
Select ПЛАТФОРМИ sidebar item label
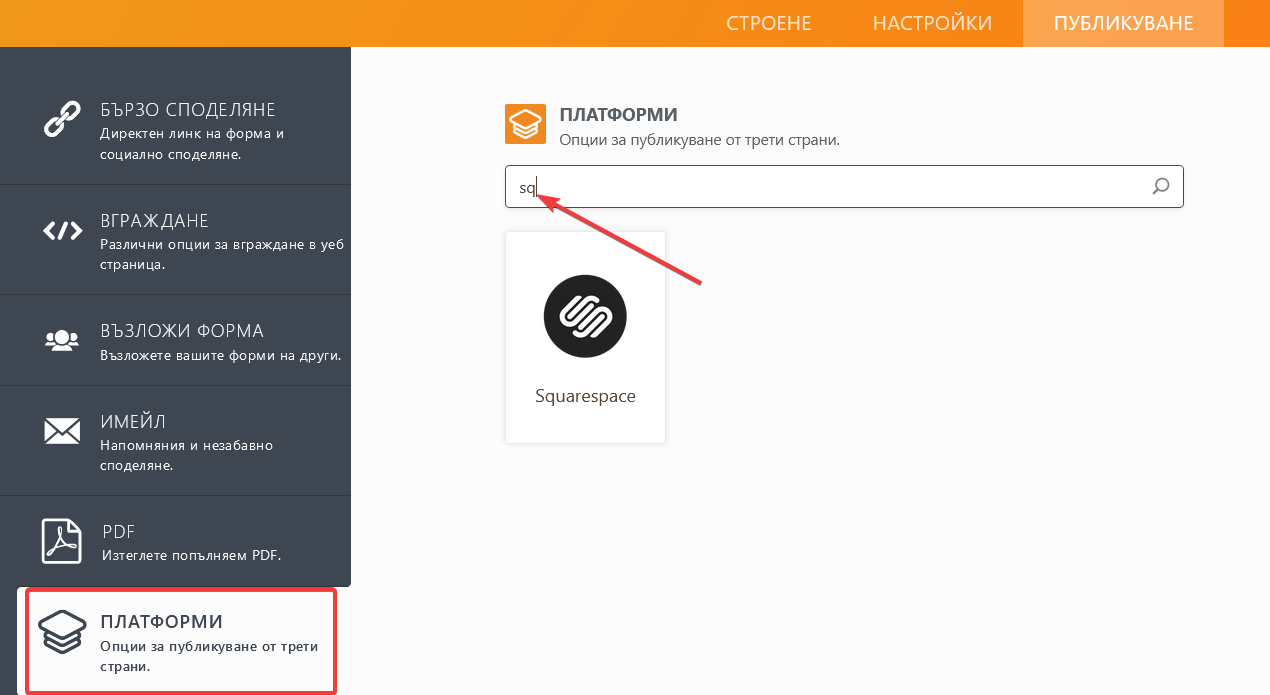[x=161, y=622]
